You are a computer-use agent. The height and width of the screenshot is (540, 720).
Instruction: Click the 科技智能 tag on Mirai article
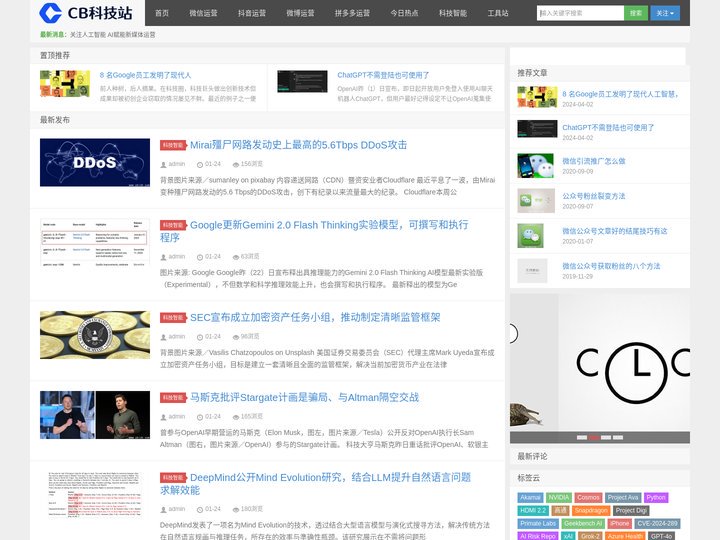click(173, 145)
